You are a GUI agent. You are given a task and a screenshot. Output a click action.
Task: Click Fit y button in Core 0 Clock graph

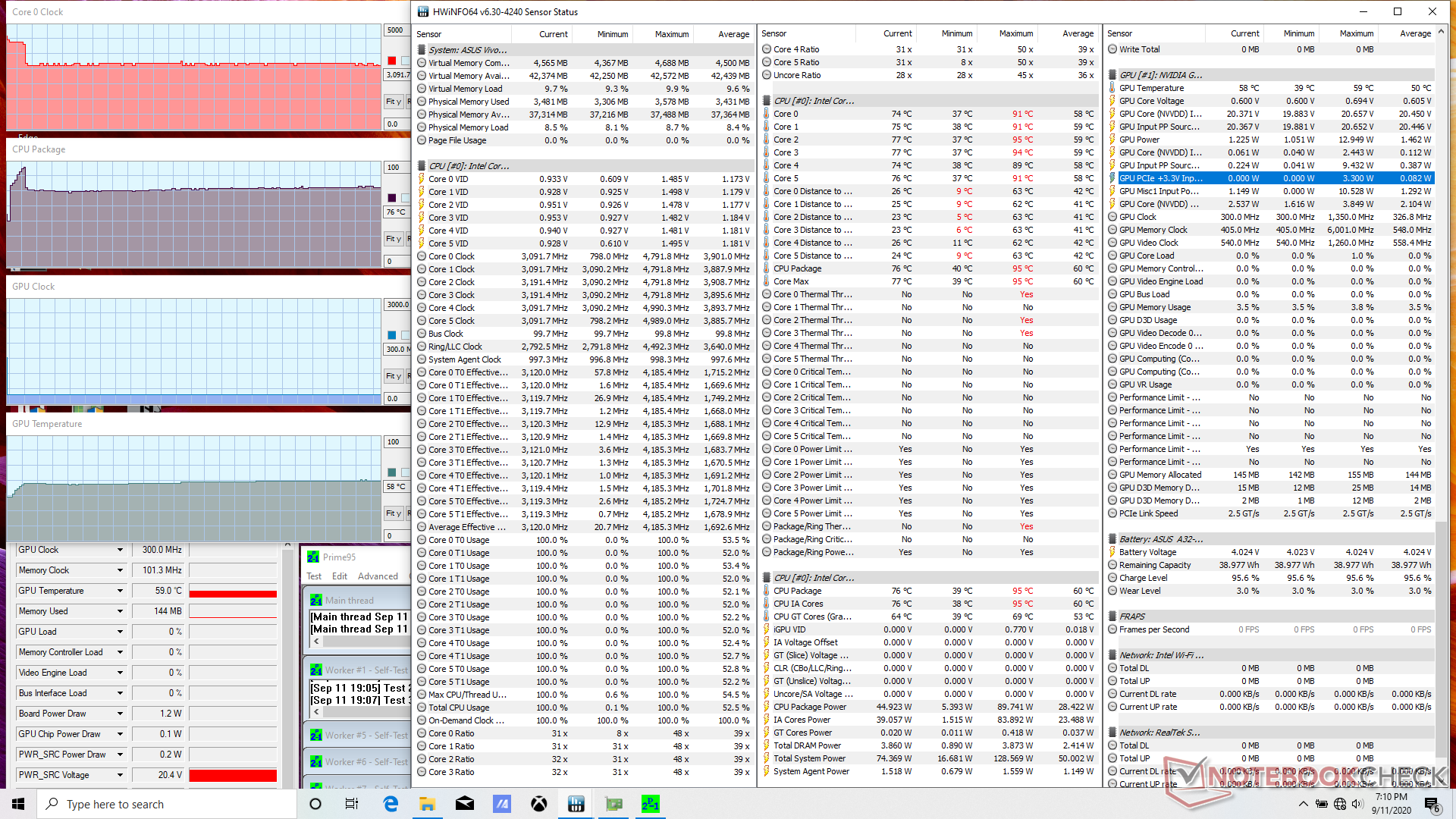[x=393, y=102]
